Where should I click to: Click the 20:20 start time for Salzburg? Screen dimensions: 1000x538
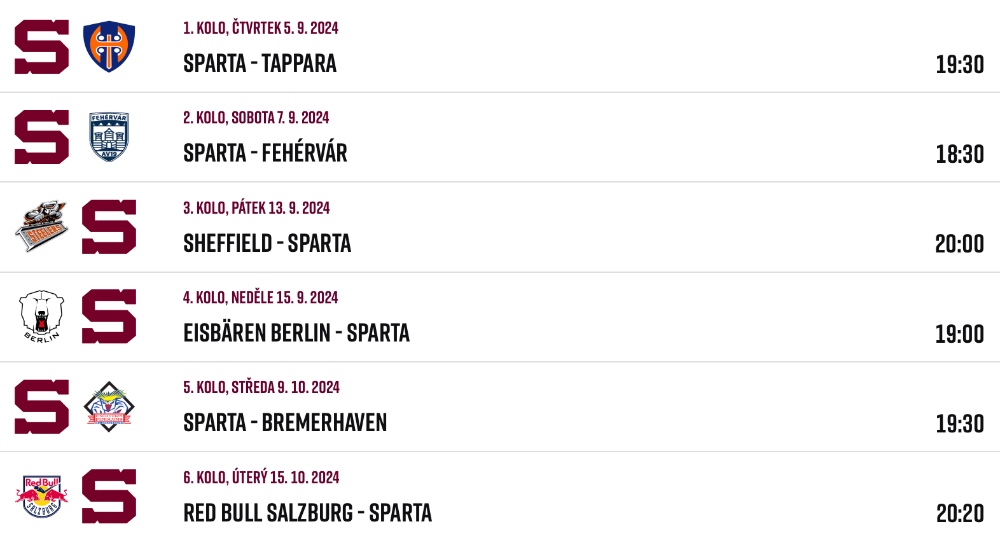pyautogui.click(x=960, y=513)
